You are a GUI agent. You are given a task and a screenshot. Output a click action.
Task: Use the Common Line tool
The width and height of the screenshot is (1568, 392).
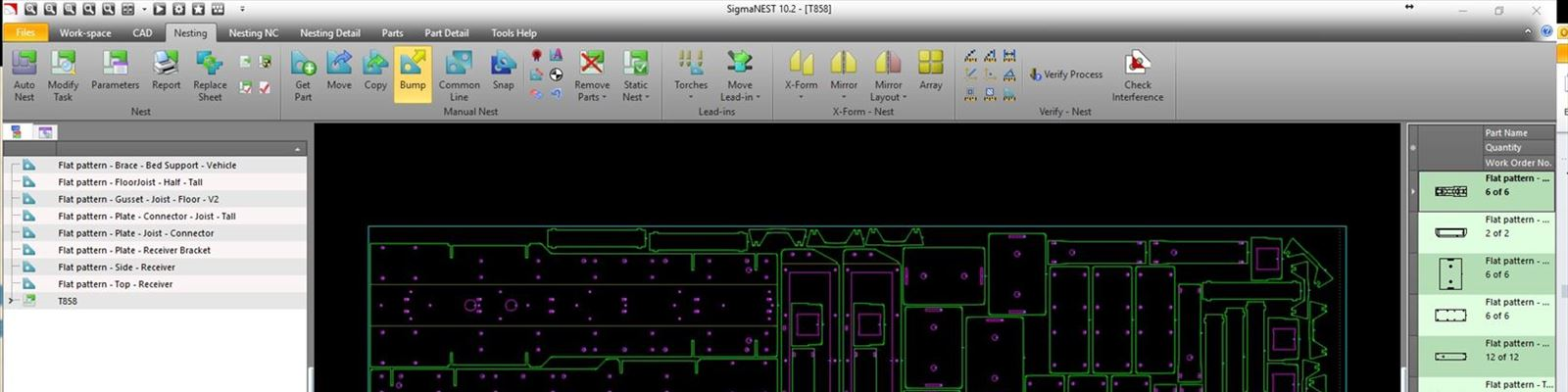459,75
